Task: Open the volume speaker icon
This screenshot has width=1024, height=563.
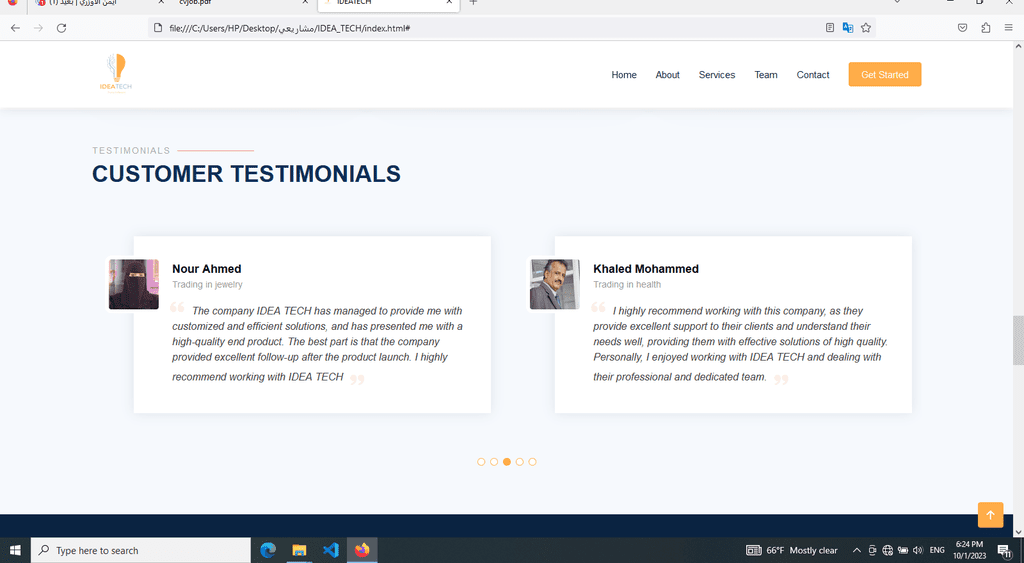Action: tap(918, 551)
